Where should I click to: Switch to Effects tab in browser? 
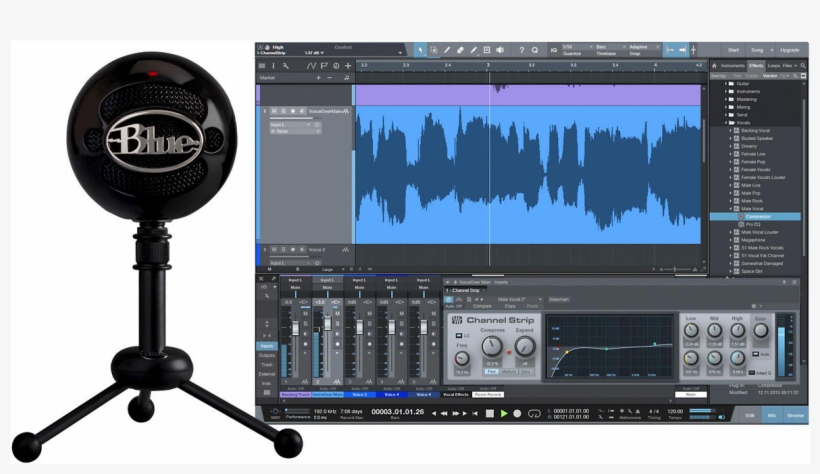[756, 65]
